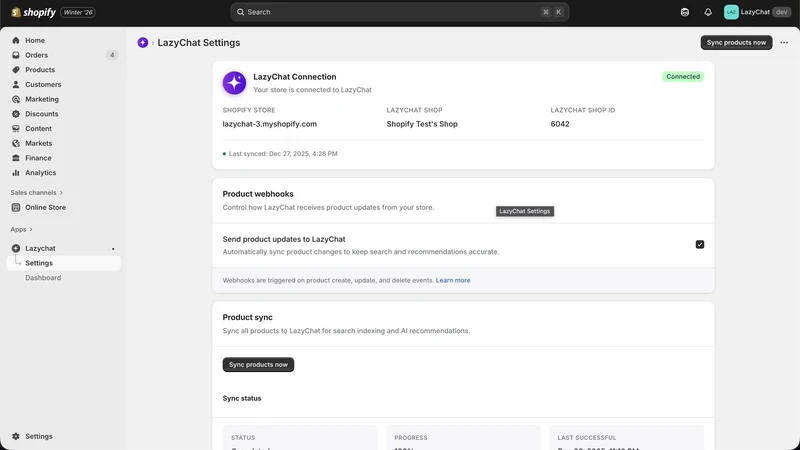The width and height of the screenshot is (800, 450).
Task: Toggle Send product updates to LazyChat checkbox
Action: [x=700, y=245]
